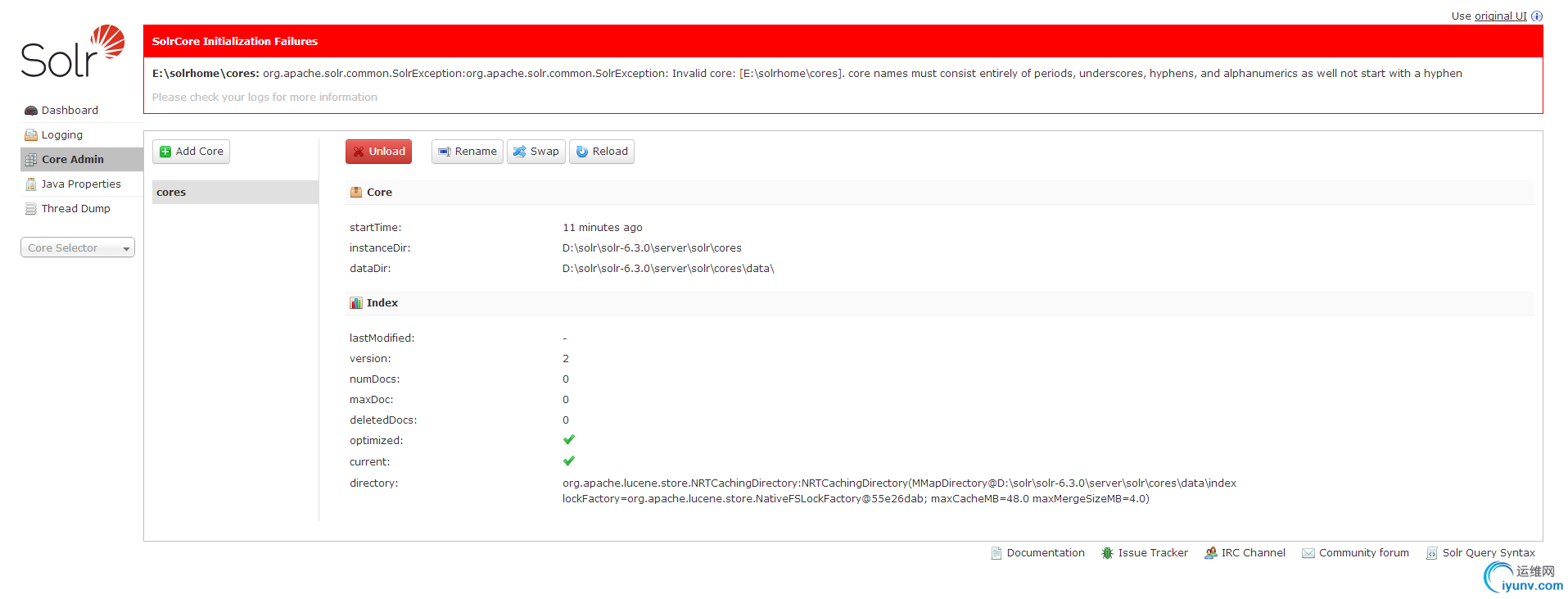Open the IRC Channel link
Viewport: 1568px width, 599px height.
[x=1254, y=553]
